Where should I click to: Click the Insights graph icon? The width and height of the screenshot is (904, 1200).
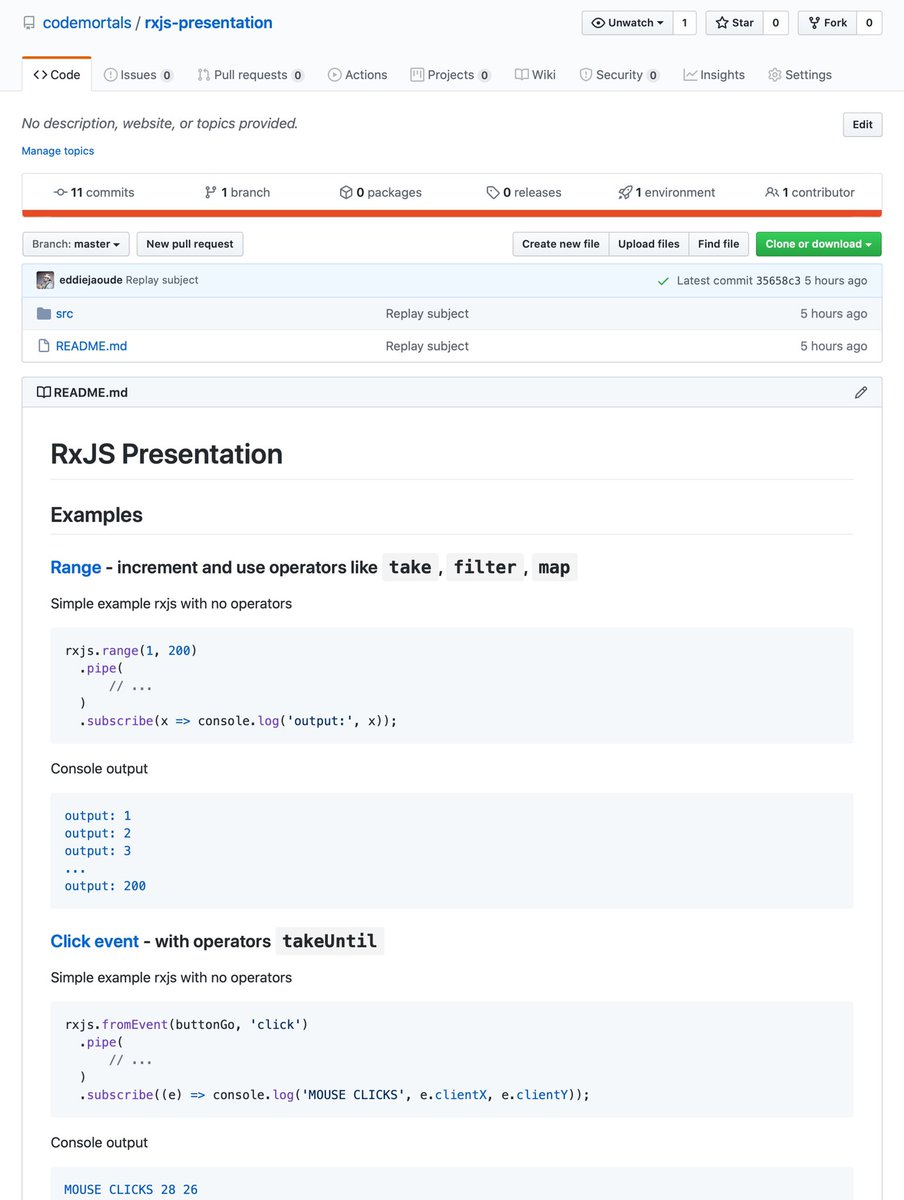[x=690, y=75]
